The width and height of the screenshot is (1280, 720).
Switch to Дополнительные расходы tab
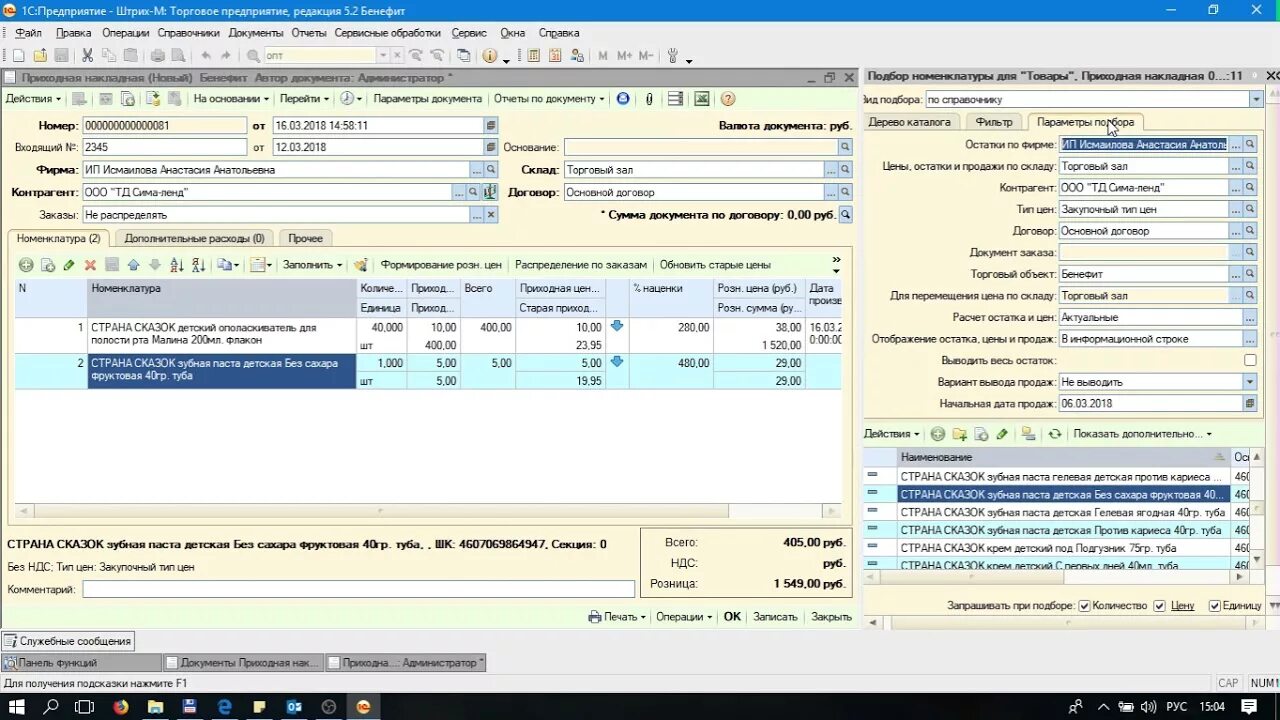(194, 238)
